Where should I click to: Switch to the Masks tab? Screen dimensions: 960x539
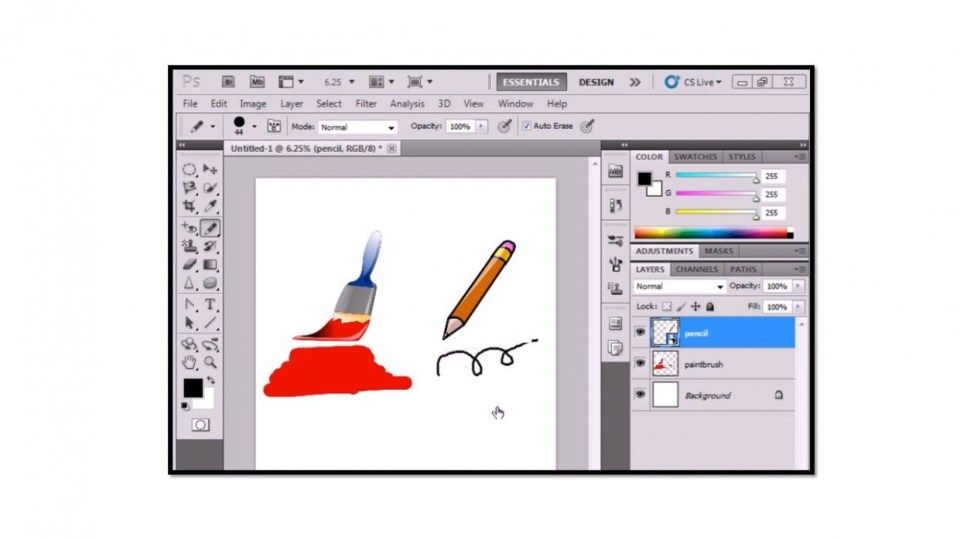tap(719, 251)
